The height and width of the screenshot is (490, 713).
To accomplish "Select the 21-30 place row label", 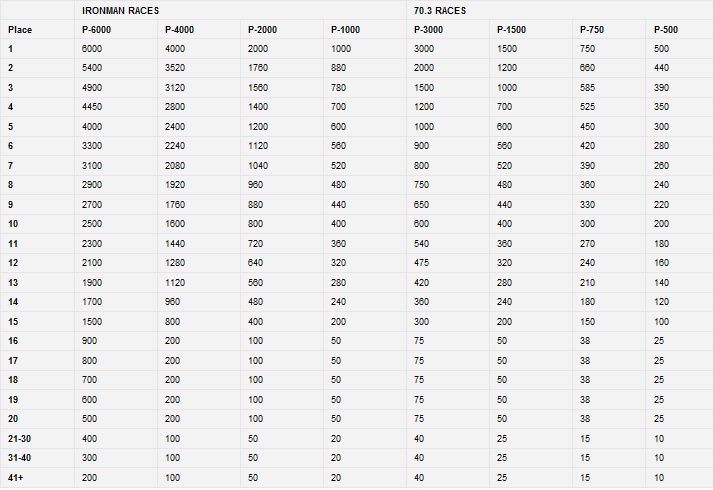I will [x=20, y=440].
